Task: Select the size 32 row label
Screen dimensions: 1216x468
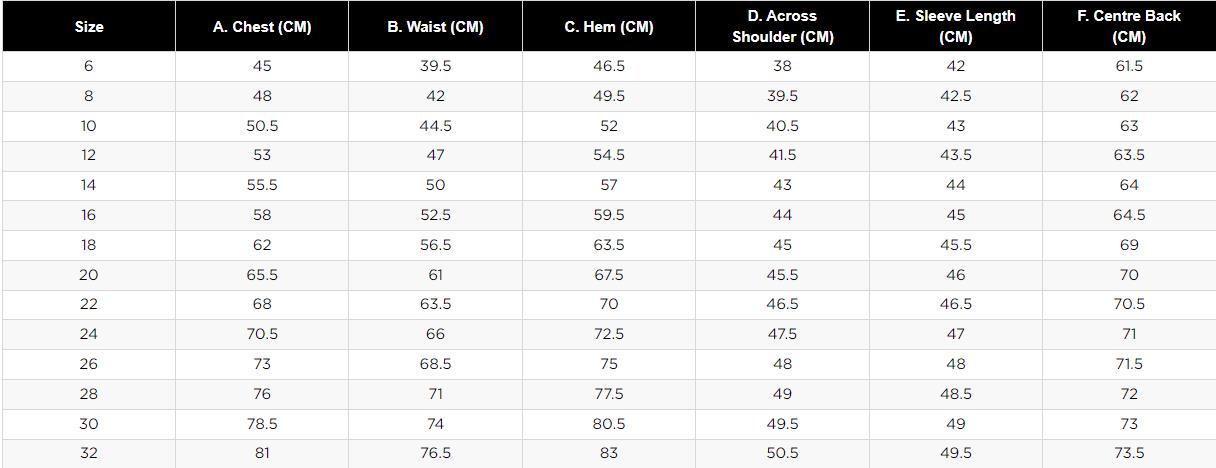Action: coord(89,453)
